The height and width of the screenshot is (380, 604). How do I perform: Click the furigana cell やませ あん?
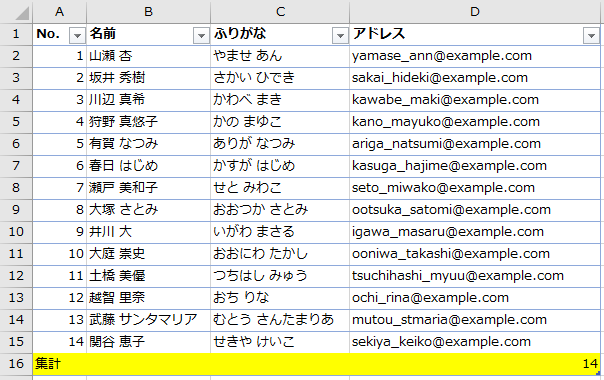point(280,56)
